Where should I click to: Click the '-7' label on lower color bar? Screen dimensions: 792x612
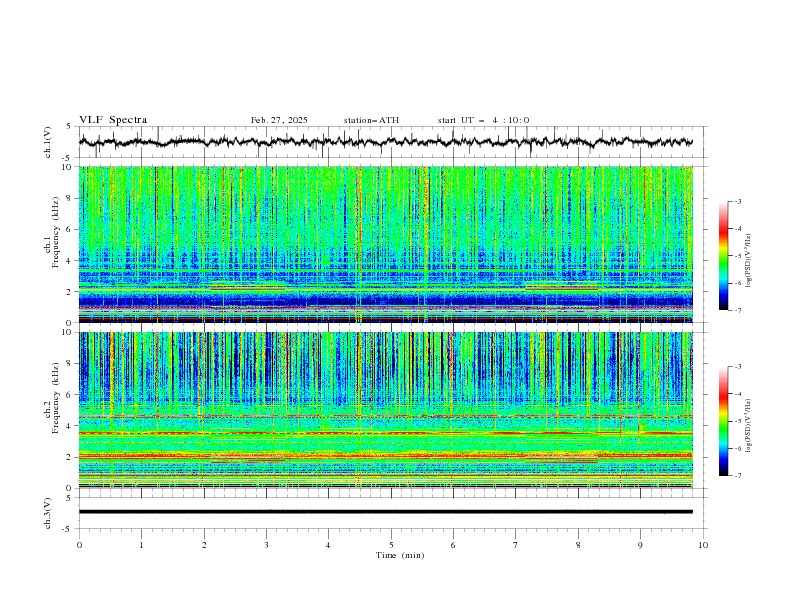tap(737, 476)
